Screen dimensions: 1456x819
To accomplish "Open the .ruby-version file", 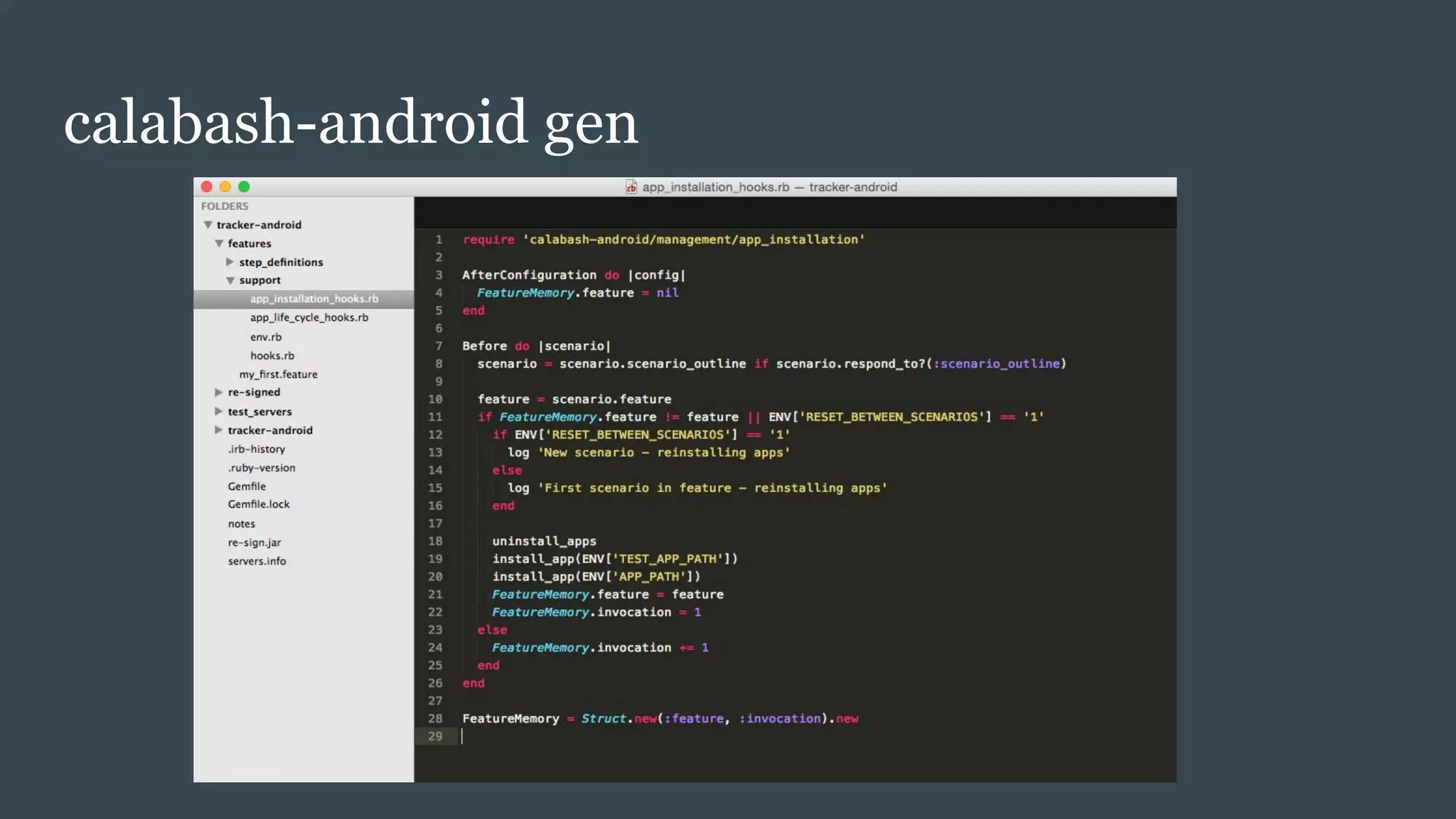I will pos(262,468).
